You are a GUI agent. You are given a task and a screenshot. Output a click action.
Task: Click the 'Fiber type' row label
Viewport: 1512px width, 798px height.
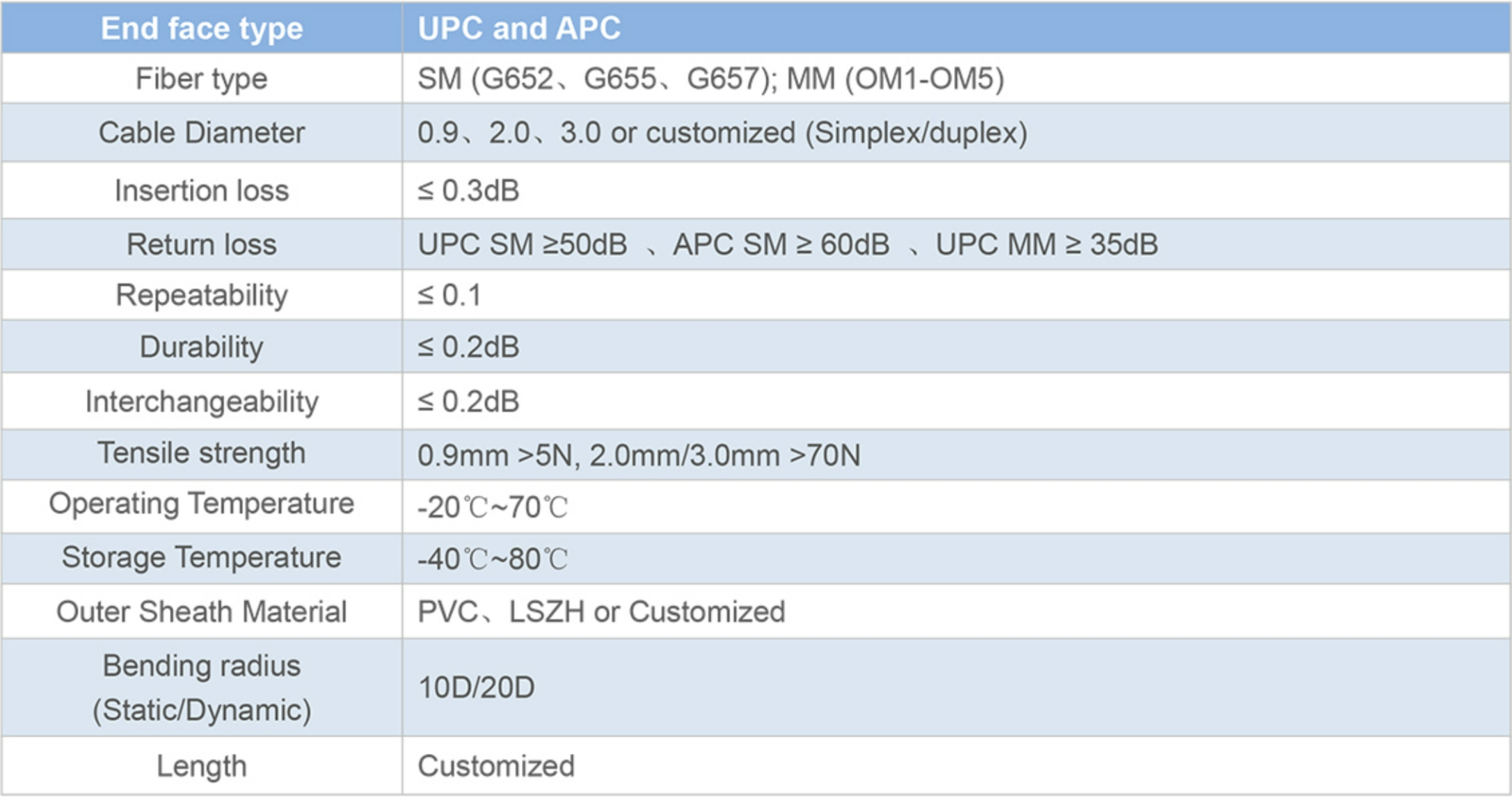pyautogui.click(x=202, y=79)
